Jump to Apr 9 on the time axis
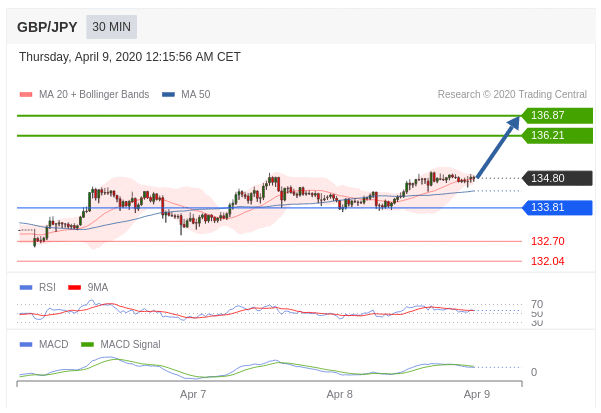The height and width of the screenshot is (413, 601). [476, 394]
